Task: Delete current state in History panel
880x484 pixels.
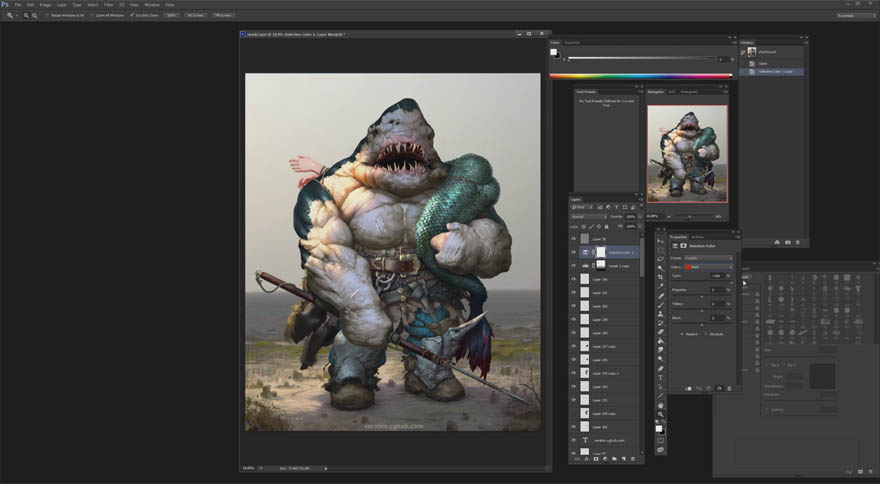Action: (798, 242)
